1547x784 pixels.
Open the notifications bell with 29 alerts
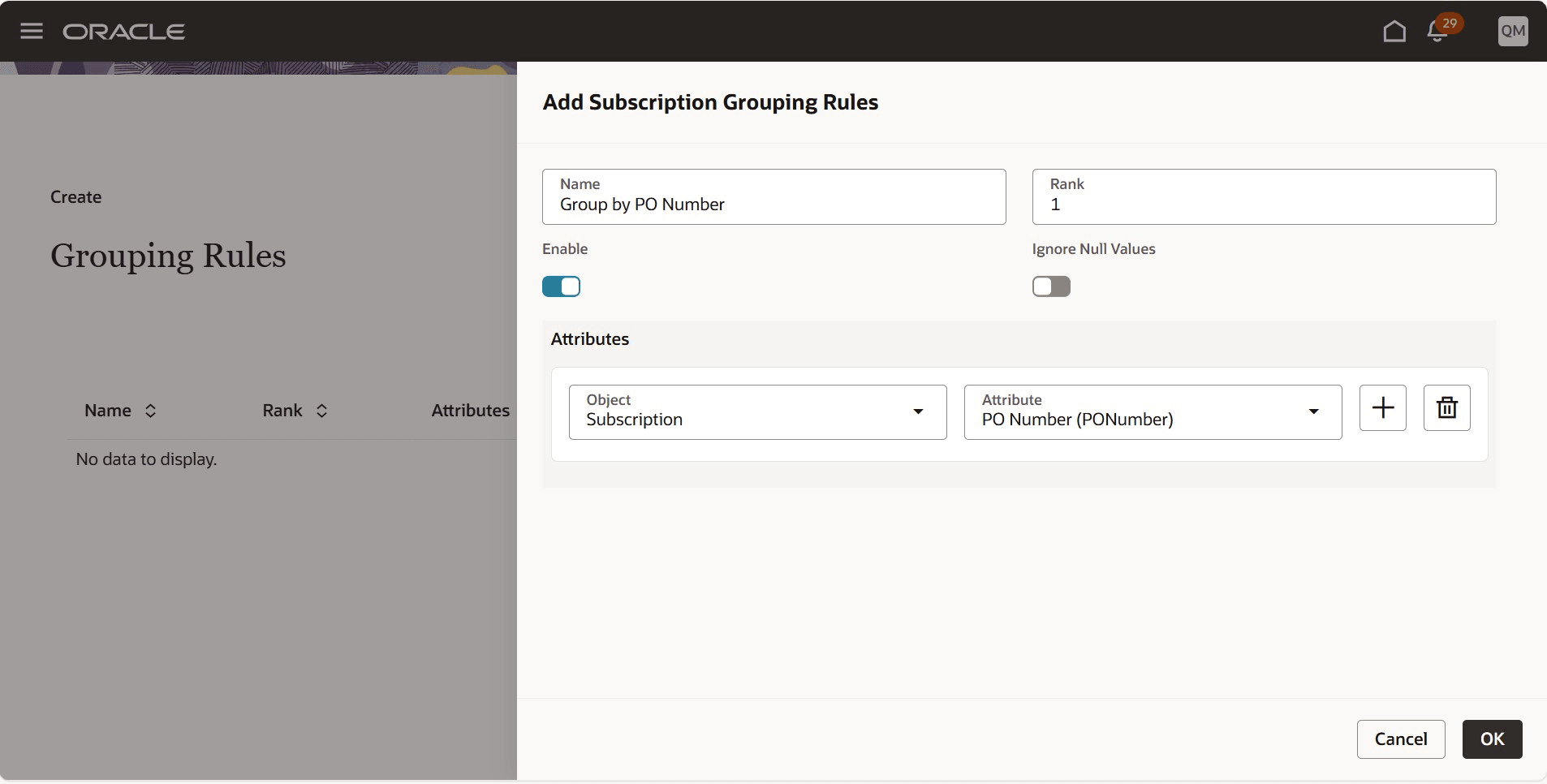pyautogui.click(x=1438, y=31)
